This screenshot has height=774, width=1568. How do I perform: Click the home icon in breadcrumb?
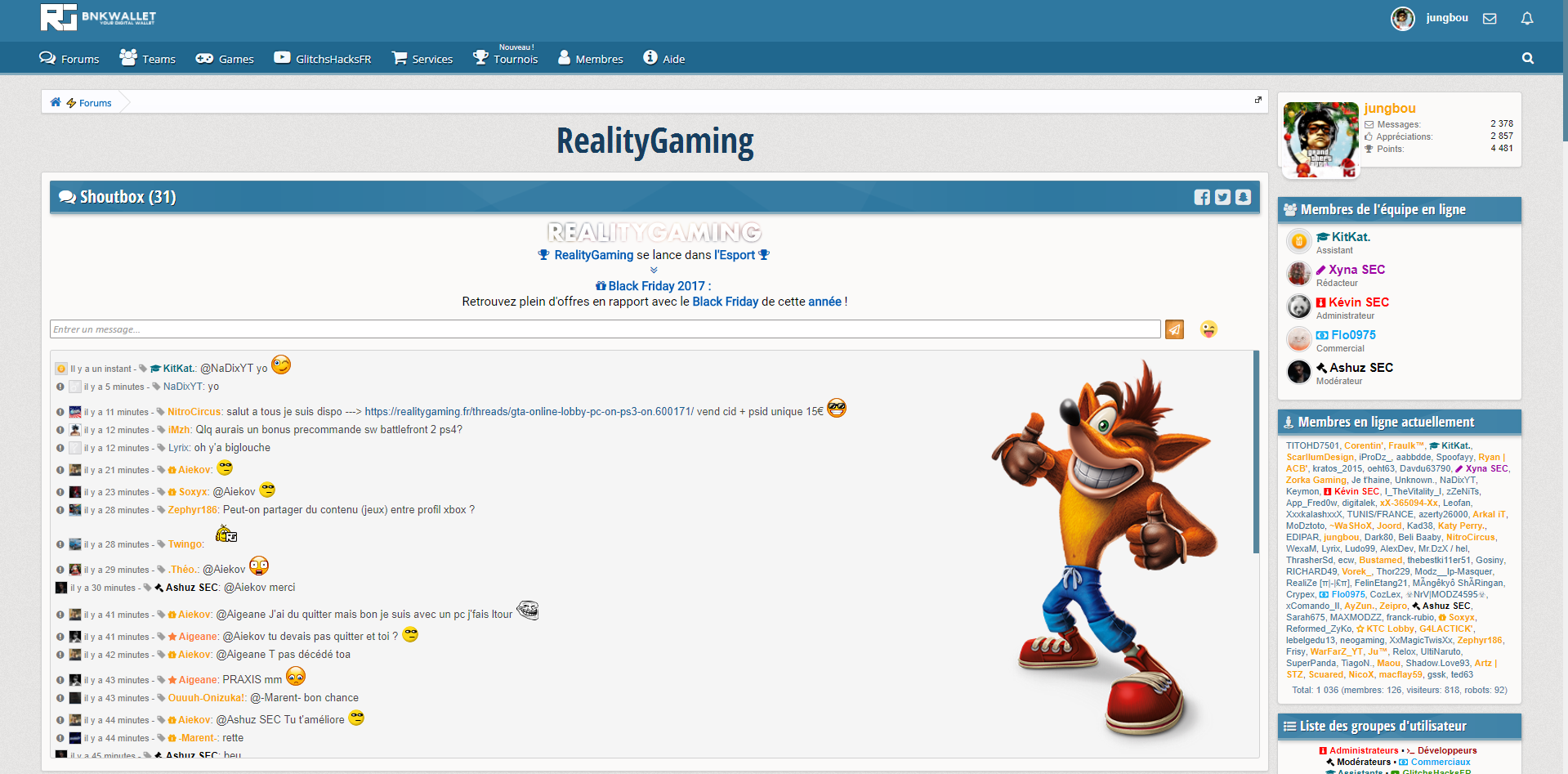pos(56,102)
